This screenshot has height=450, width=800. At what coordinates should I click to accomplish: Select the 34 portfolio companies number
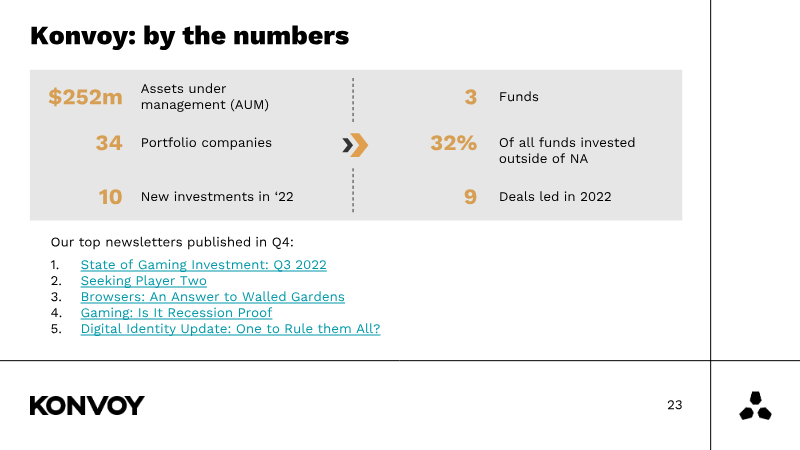coord(109,143)
